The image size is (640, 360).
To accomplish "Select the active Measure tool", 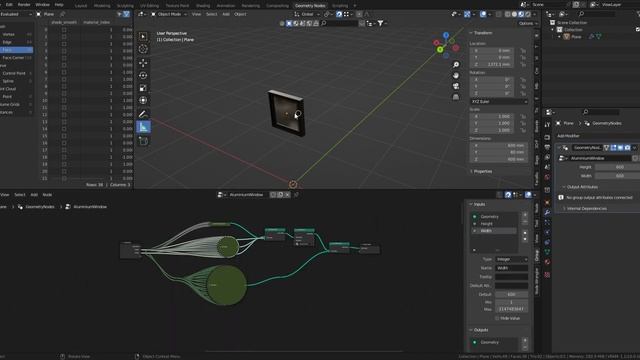I will 143,127.
